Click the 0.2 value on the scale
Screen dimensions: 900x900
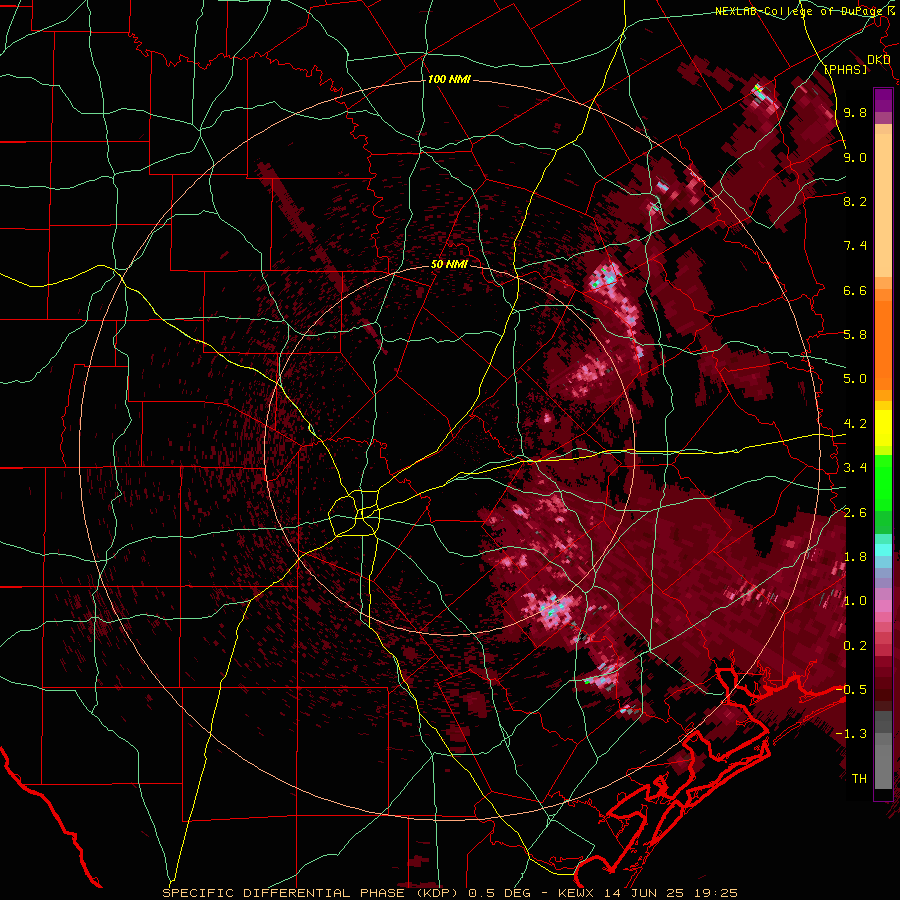pyautogui.click(x=855, y=646)
